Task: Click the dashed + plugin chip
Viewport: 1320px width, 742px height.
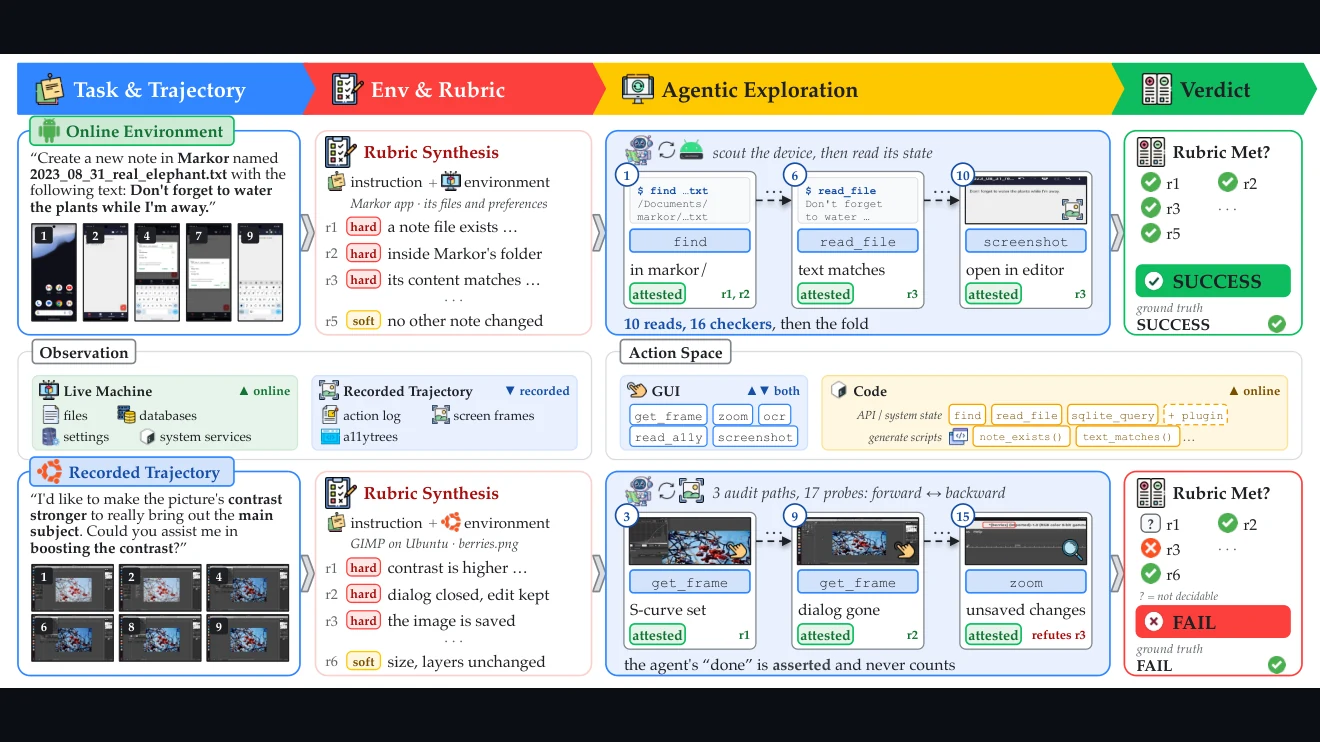Action: (1196, 415)
